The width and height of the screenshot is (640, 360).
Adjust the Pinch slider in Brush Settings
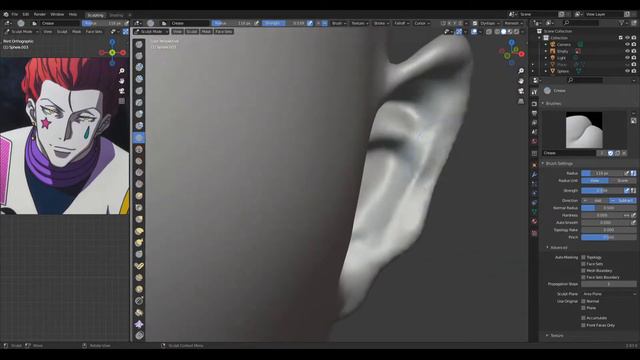click(x=609, y=237)
